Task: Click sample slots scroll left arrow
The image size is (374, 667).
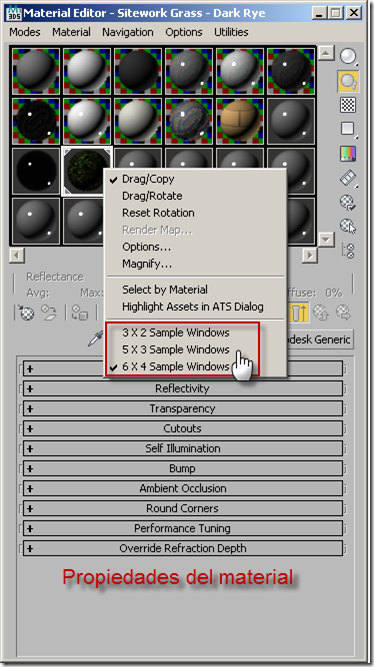Action: pyautogui.click(x=17, y=255)
